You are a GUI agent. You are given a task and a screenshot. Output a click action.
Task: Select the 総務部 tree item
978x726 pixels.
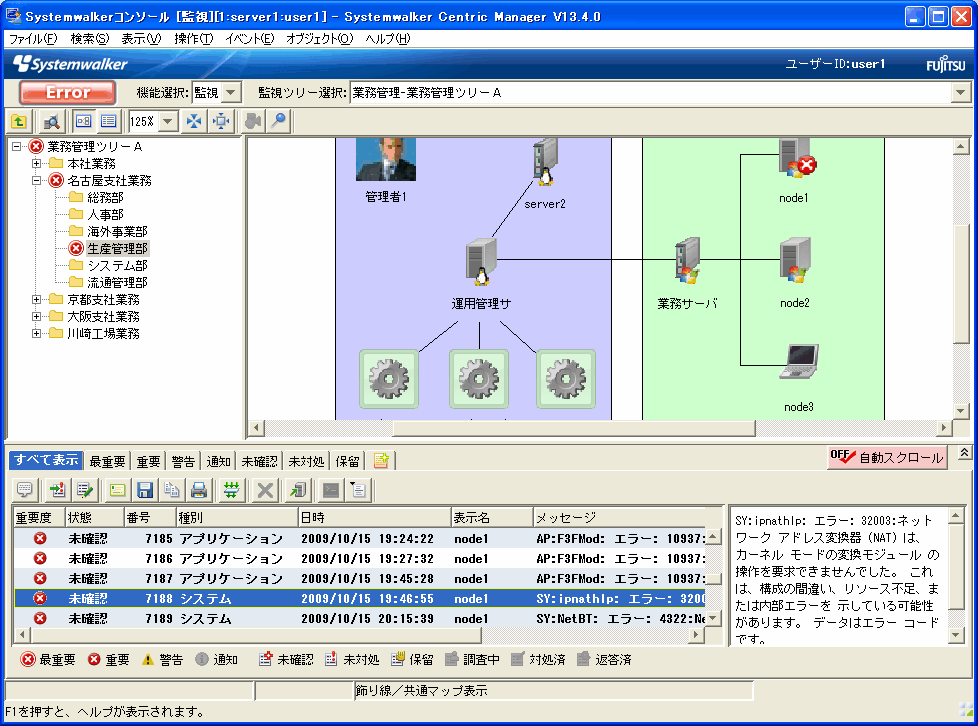(105, 197)
